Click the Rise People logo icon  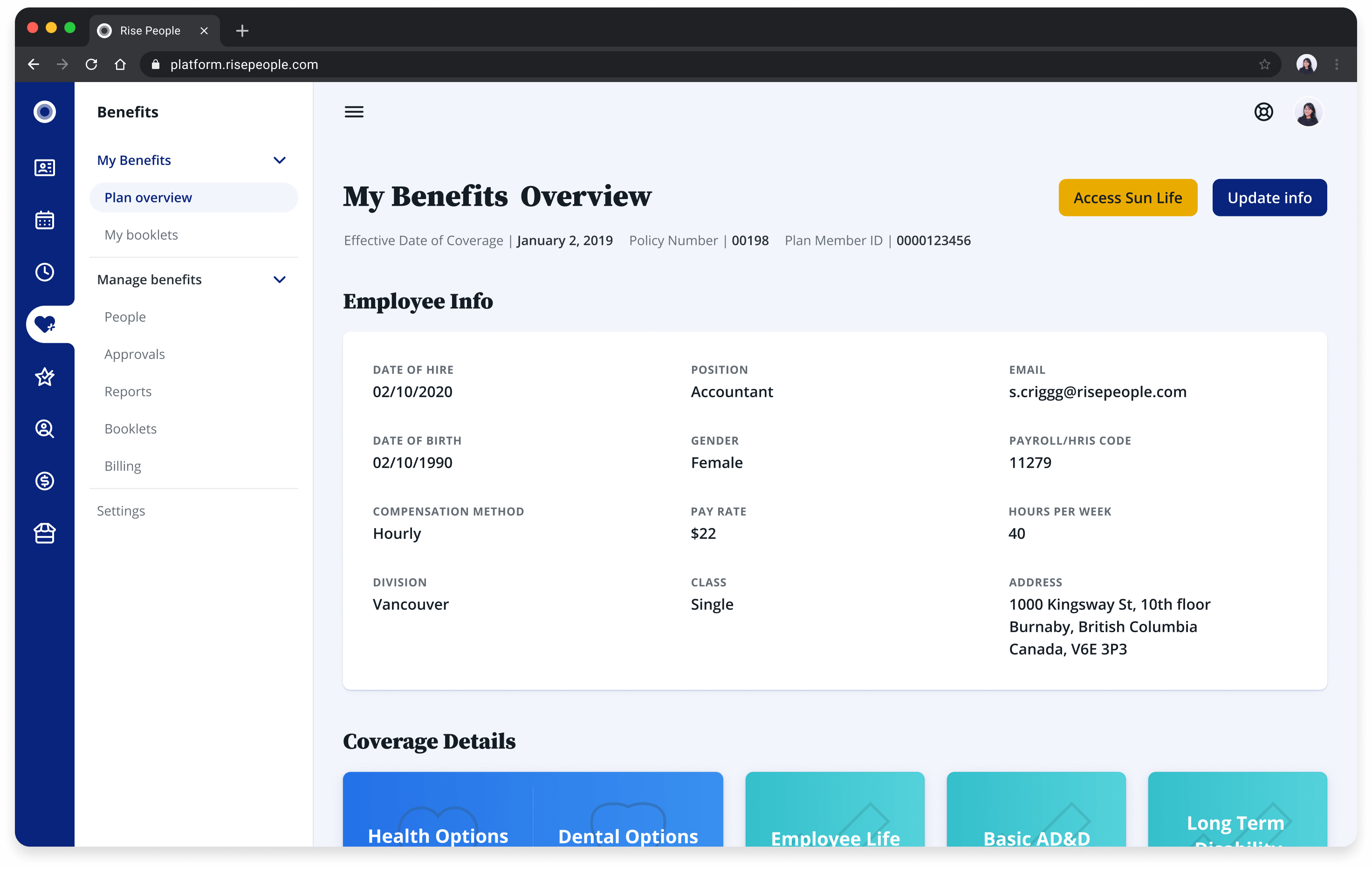44,112
